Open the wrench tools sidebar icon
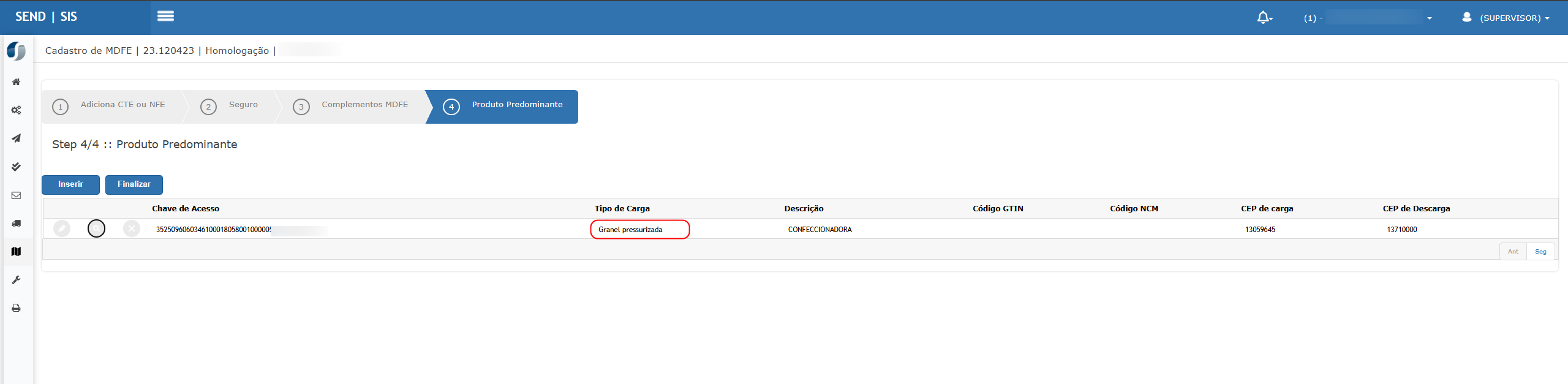1568x384 pixels. [x=17, y=280]
